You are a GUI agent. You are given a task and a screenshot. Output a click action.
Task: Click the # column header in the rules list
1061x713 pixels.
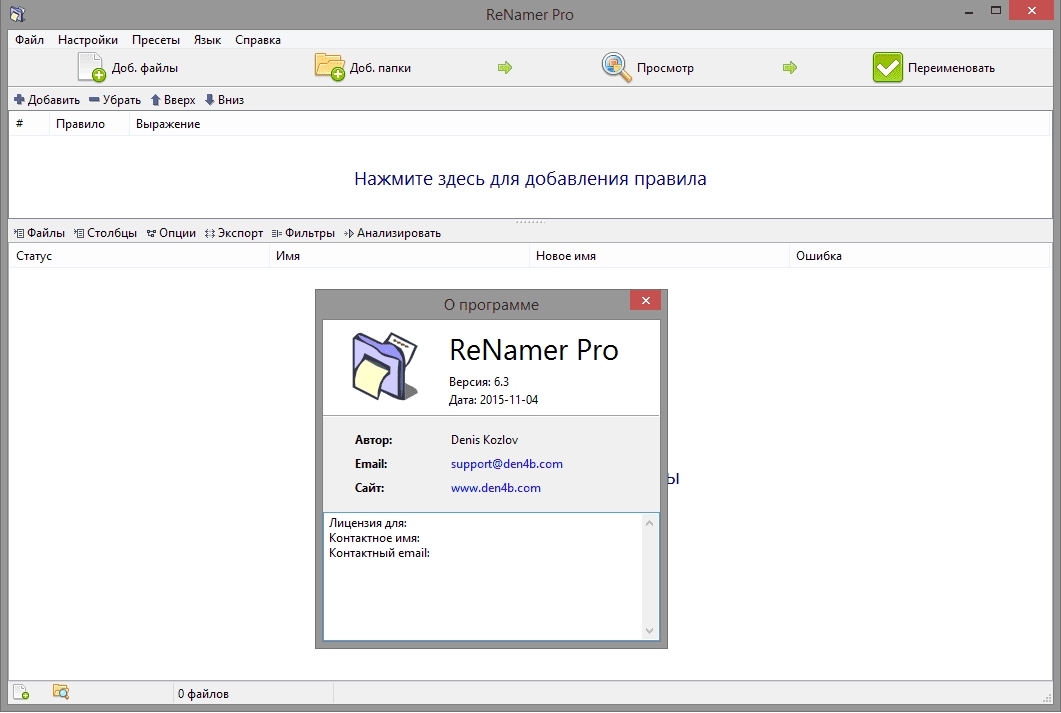click(29, 124)
